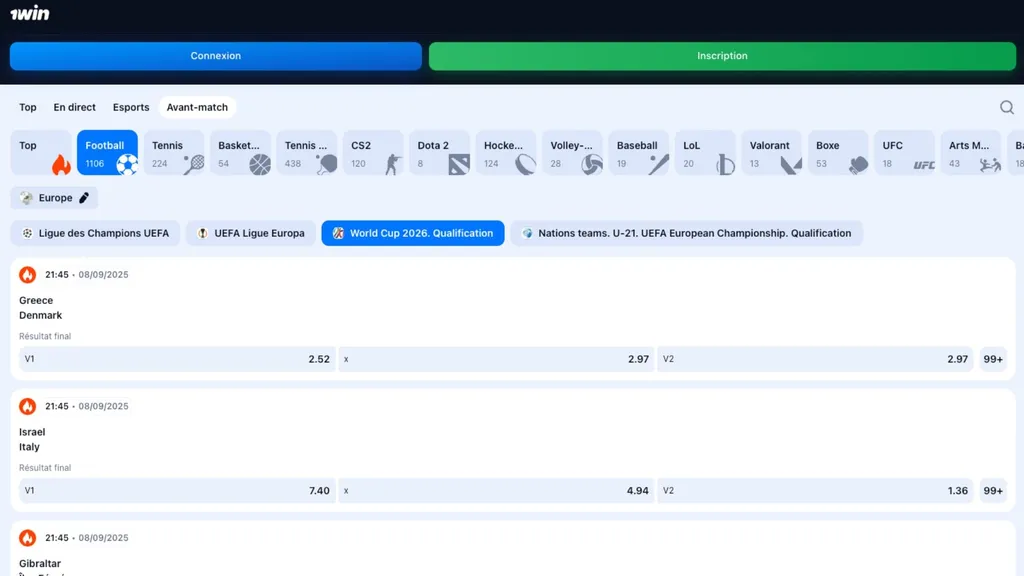Pick the Baseball sport tile

638,153
